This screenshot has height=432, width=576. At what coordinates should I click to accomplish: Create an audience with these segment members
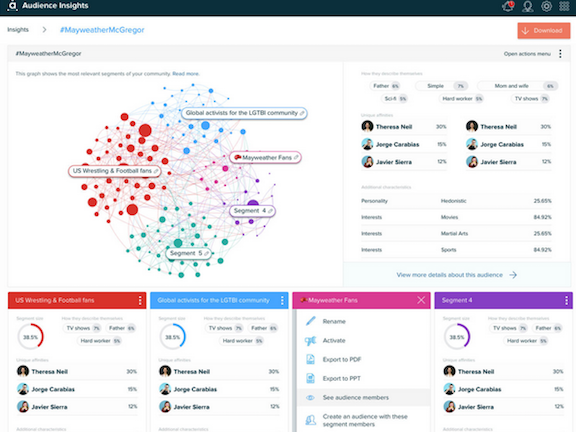point(364,420)
